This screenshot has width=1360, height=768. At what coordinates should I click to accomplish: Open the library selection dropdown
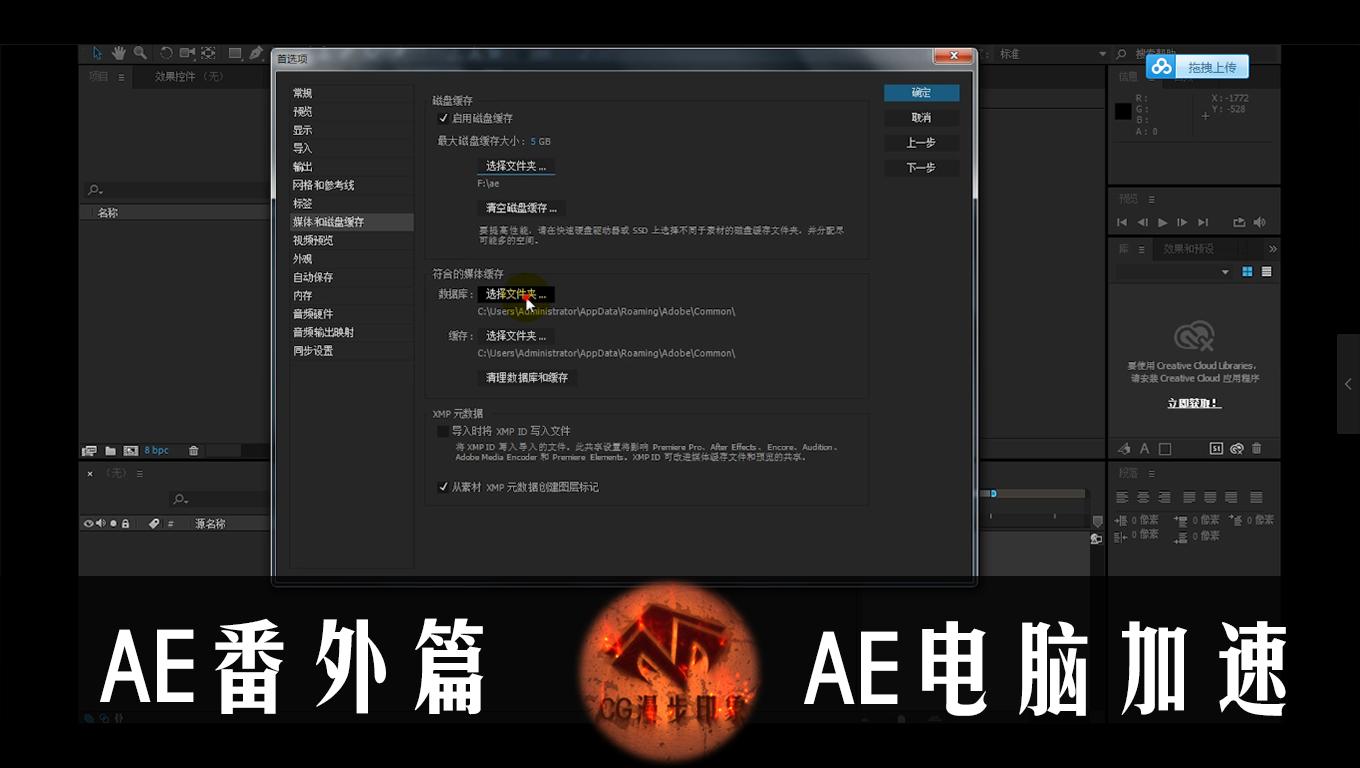tap(1225, 272)
